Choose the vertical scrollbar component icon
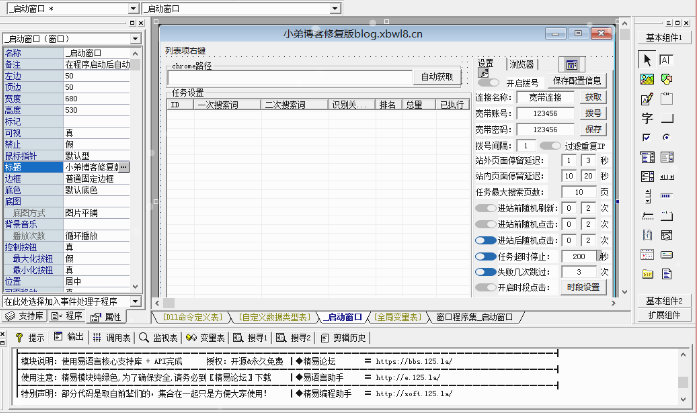 pyautogui.click(x=647, y=196)
